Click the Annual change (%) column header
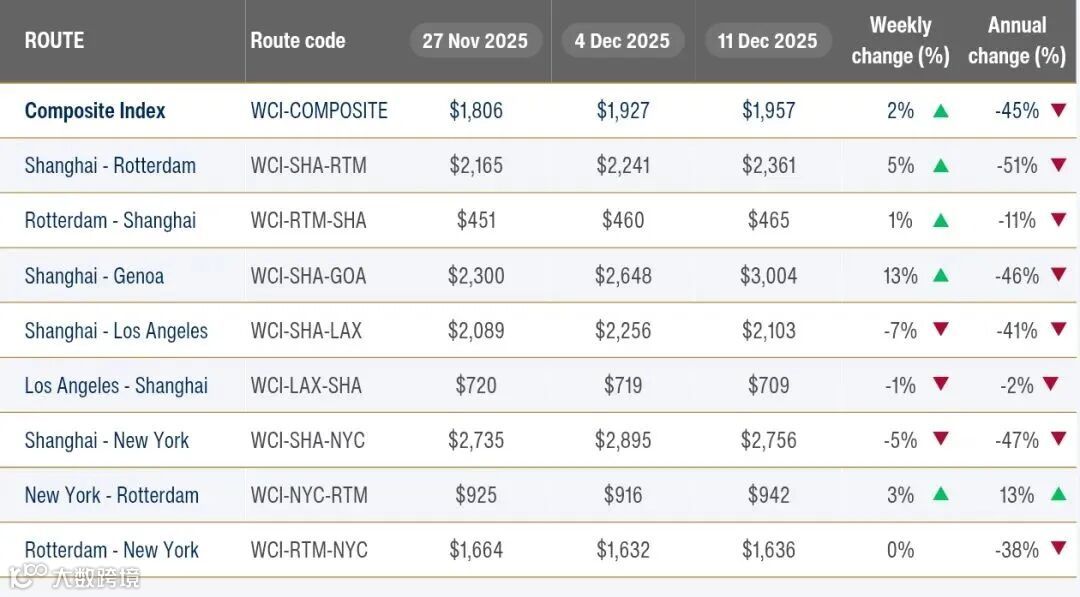Viewport: 1080px width, 597px height. [x=1017, y=41]
